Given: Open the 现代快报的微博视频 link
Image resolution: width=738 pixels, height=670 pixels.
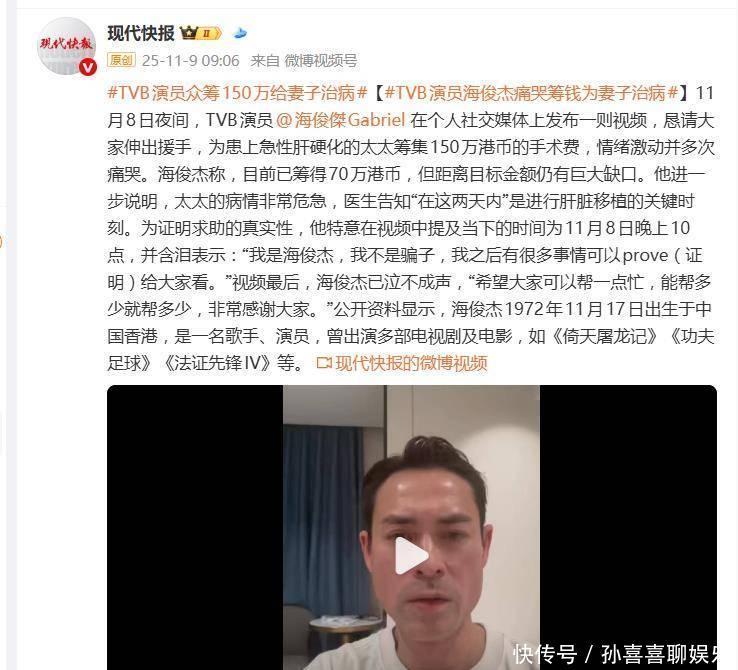Looking at the screenshot, I should click(x=411, y=363).
